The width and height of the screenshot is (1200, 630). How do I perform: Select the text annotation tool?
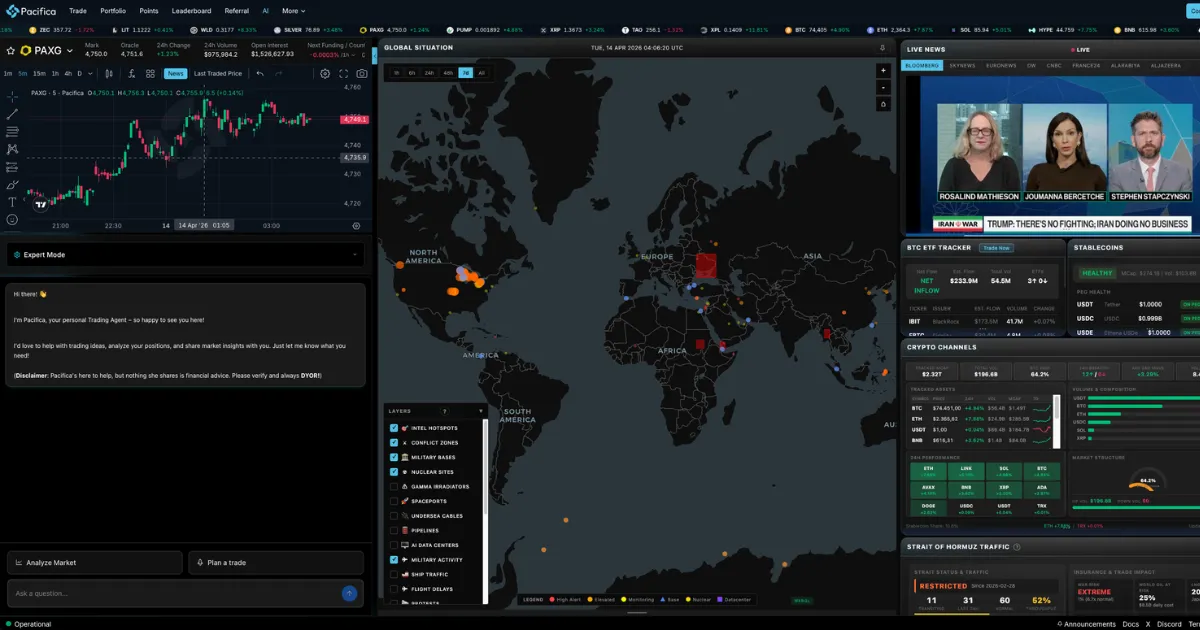12,201
